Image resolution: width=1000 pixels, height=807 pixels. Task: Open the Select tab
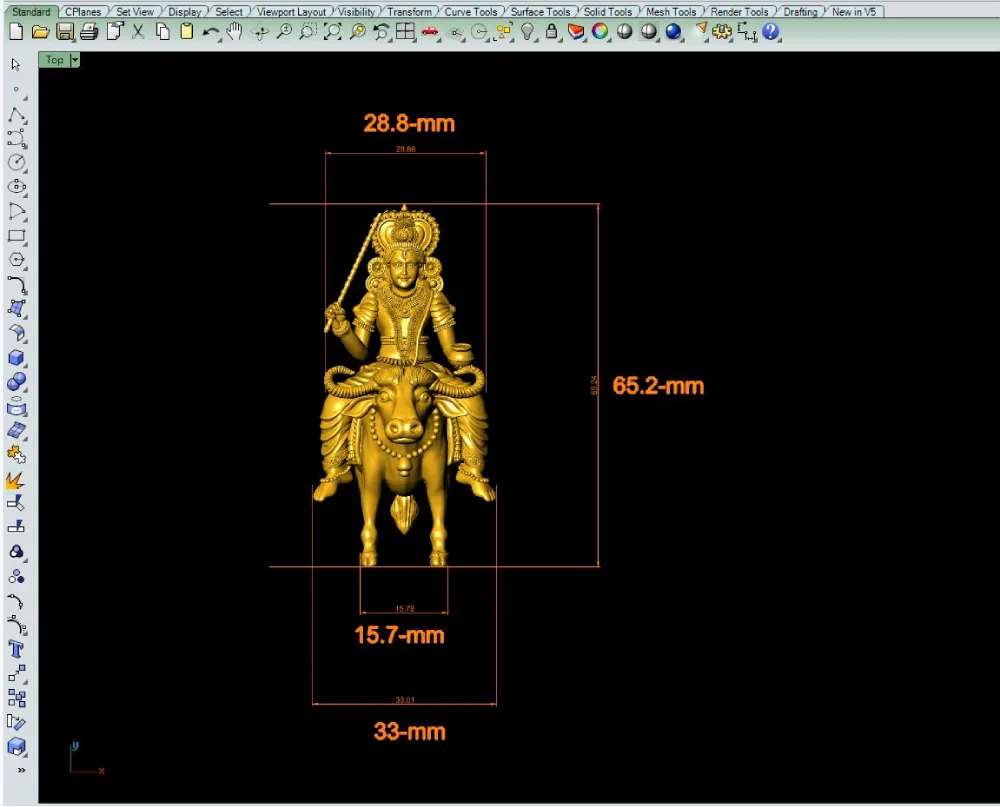(x=228, y=11)
